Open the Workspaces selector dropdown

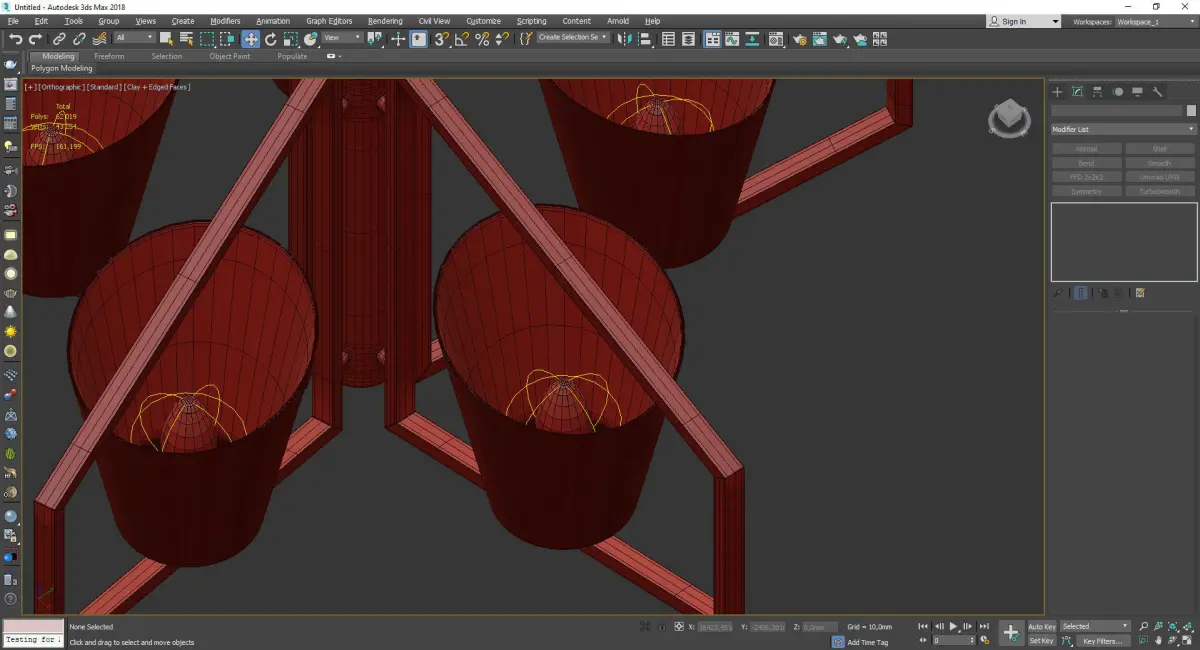pyautogui.click(x=1154, y=21)
